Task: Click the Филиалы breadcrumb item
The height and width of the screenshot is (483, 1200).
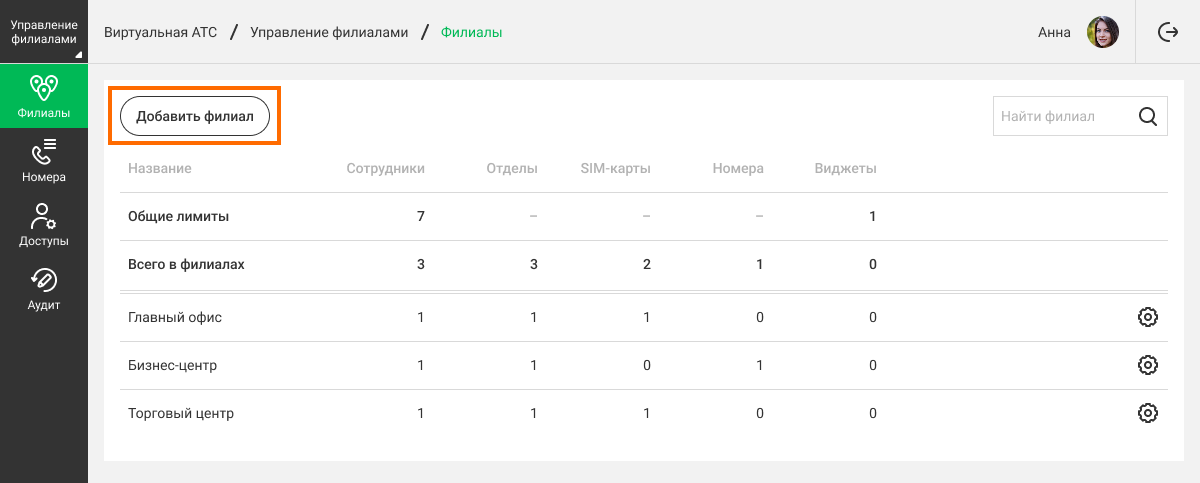Action: [471, 32]
